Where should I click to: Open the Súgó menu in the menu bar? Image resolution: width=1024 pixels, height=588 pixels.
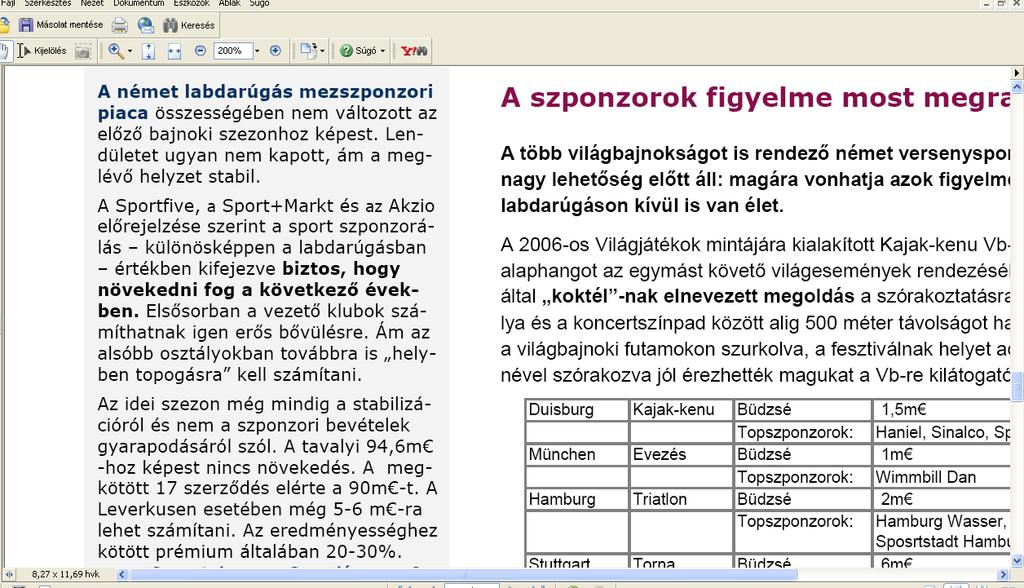click(259, 3)
